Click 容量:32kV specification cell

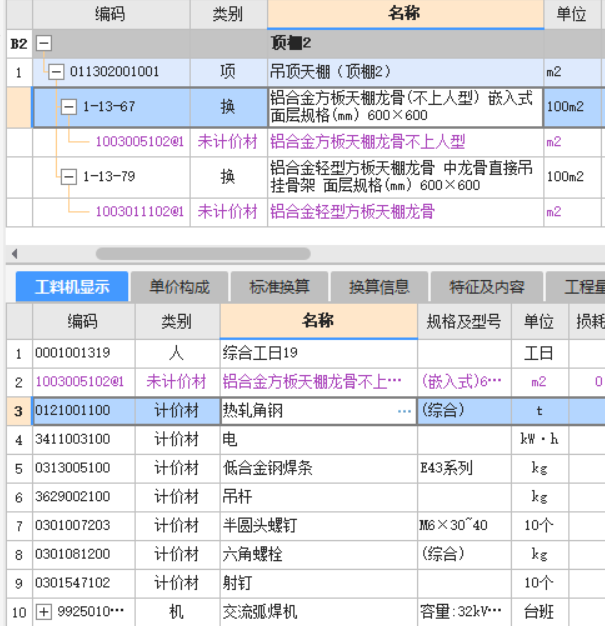(x=464, y=612)
